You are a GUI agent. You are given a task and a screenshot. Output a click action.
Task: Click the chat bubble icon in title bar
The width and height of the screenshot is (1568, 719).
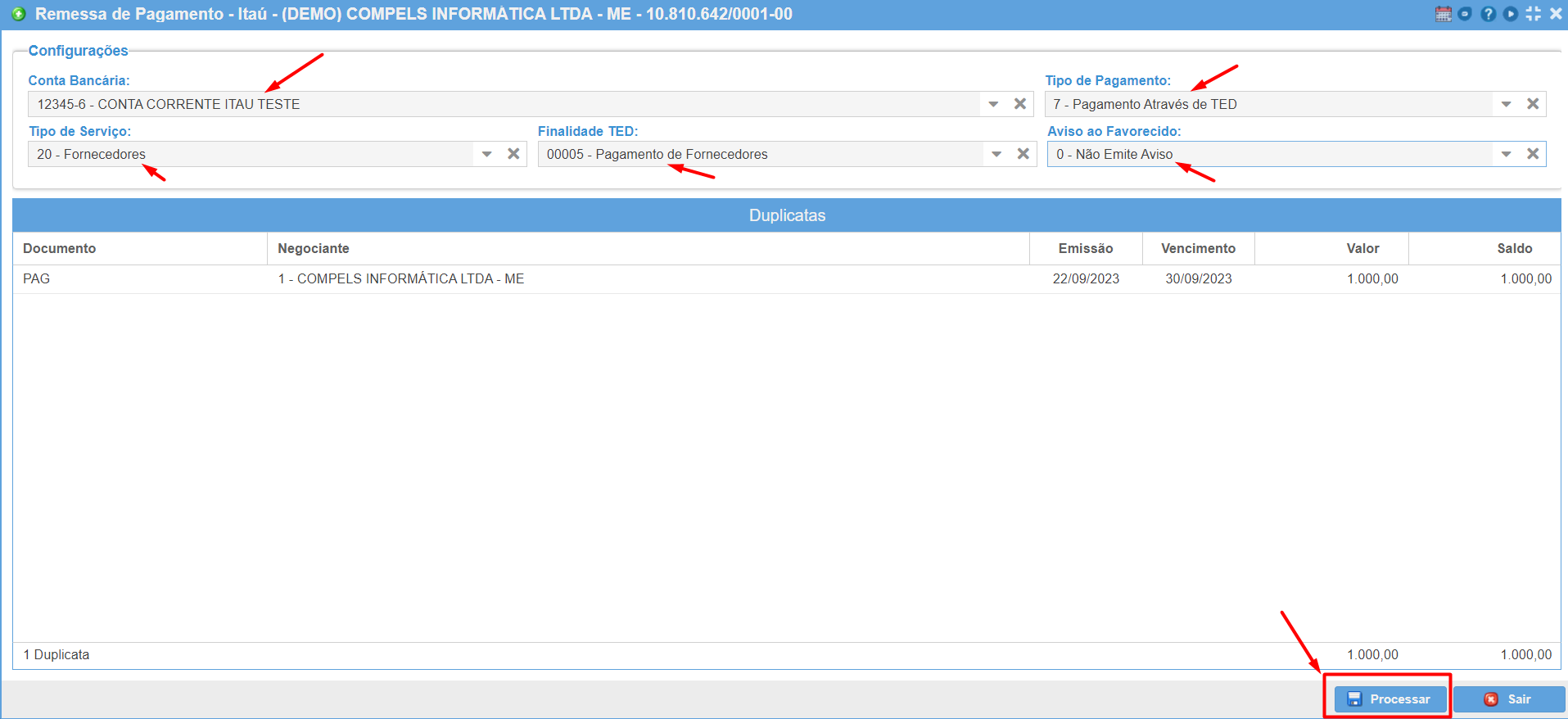point(1465,14)
